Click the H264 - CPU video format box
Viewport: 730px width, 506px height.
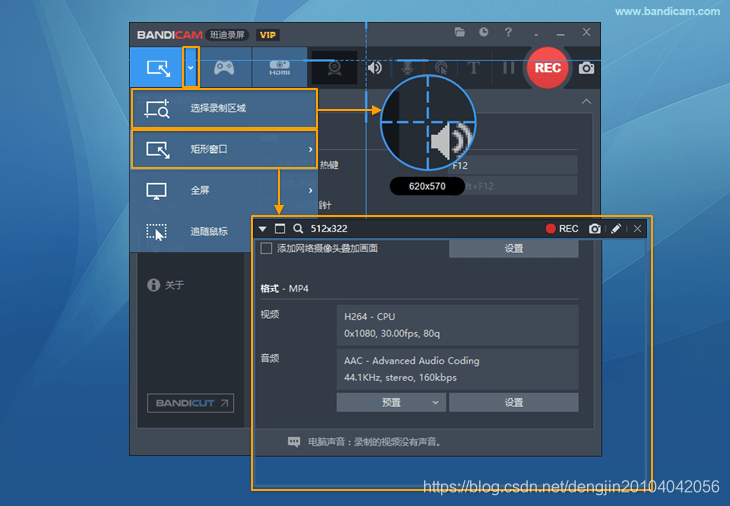click(457, 325)
